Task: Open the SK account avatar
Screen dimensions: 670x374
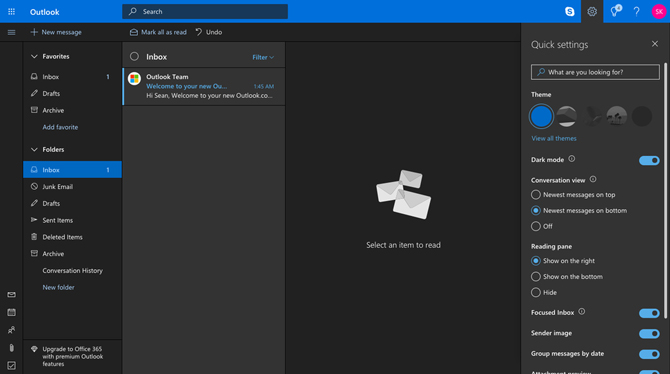Action: coord(659,12)
